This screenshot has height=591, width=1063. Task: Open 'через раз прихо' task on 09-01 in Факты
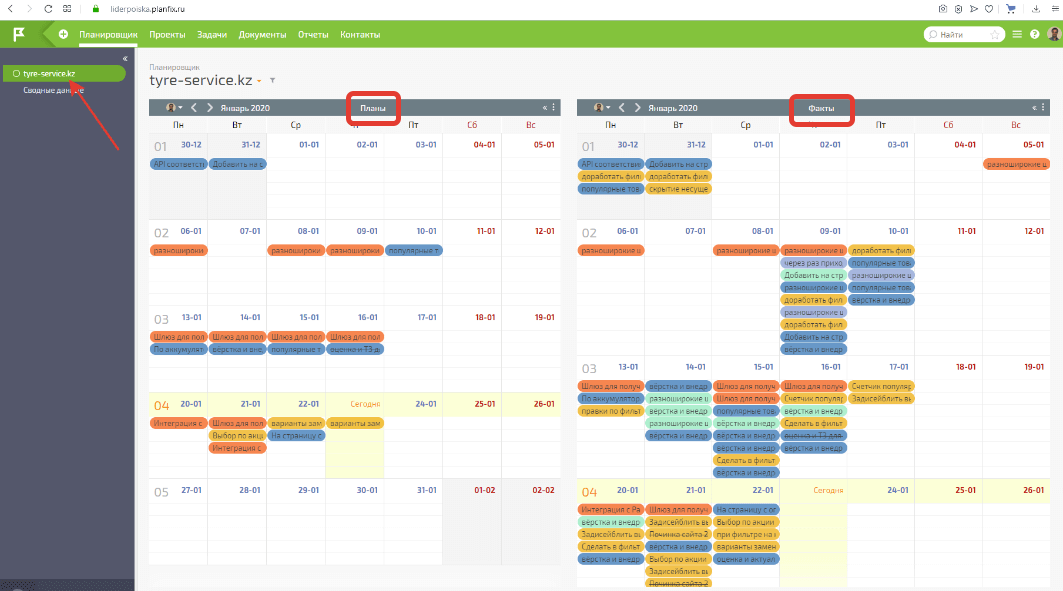tap(814, 263)
